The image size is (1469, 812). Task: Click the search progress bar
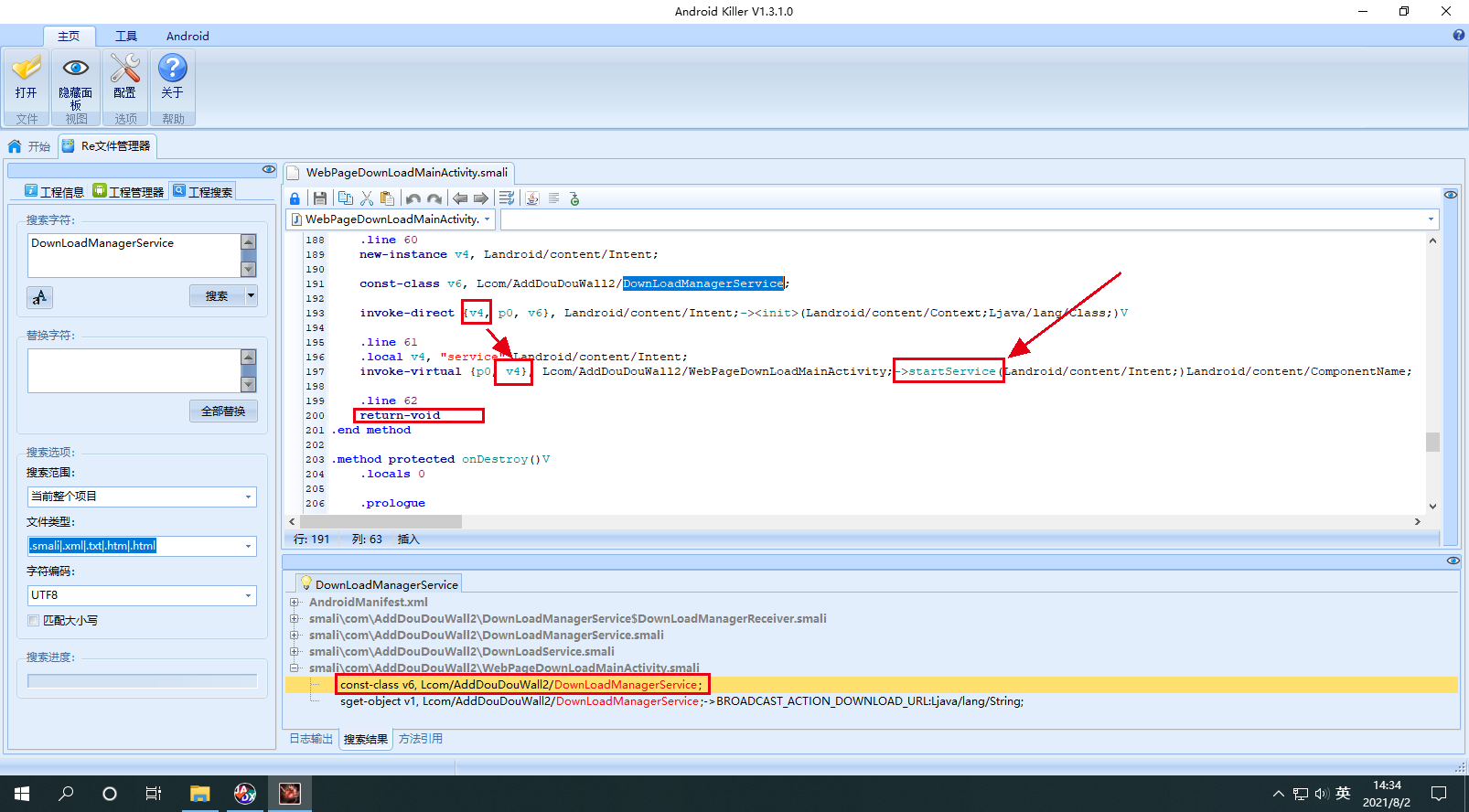[x=142, y=681]
